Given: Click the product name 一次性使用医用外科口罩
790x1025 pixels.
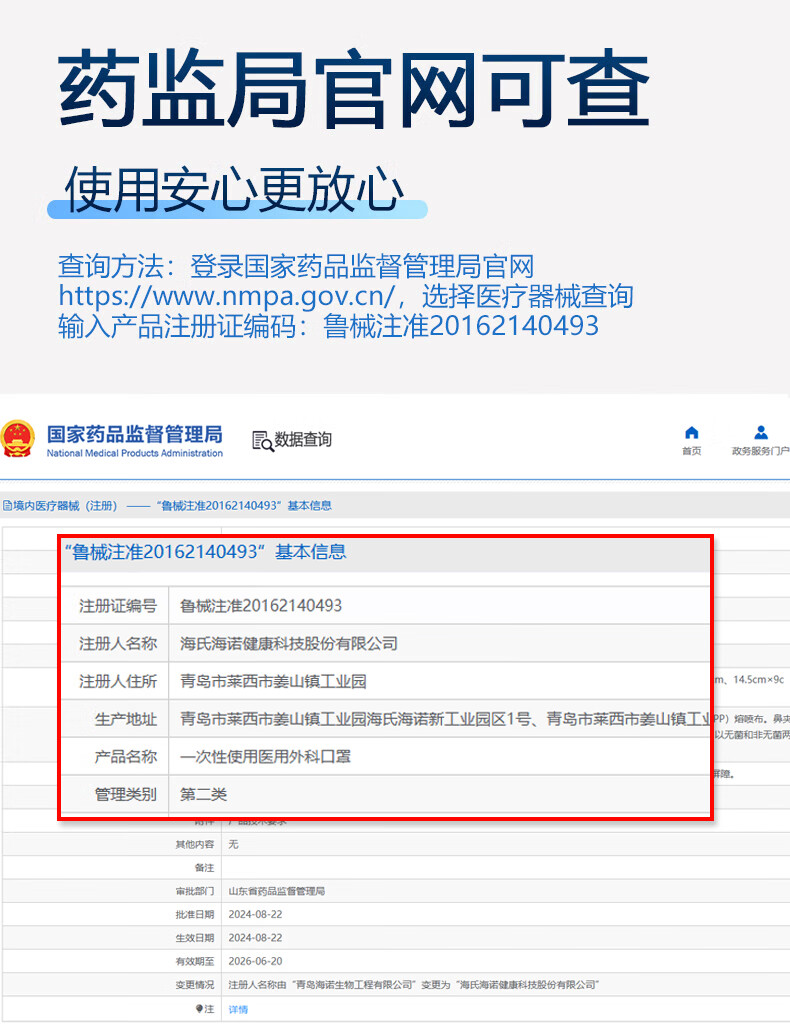Looking at the screenshot, I should pos(265,757).
